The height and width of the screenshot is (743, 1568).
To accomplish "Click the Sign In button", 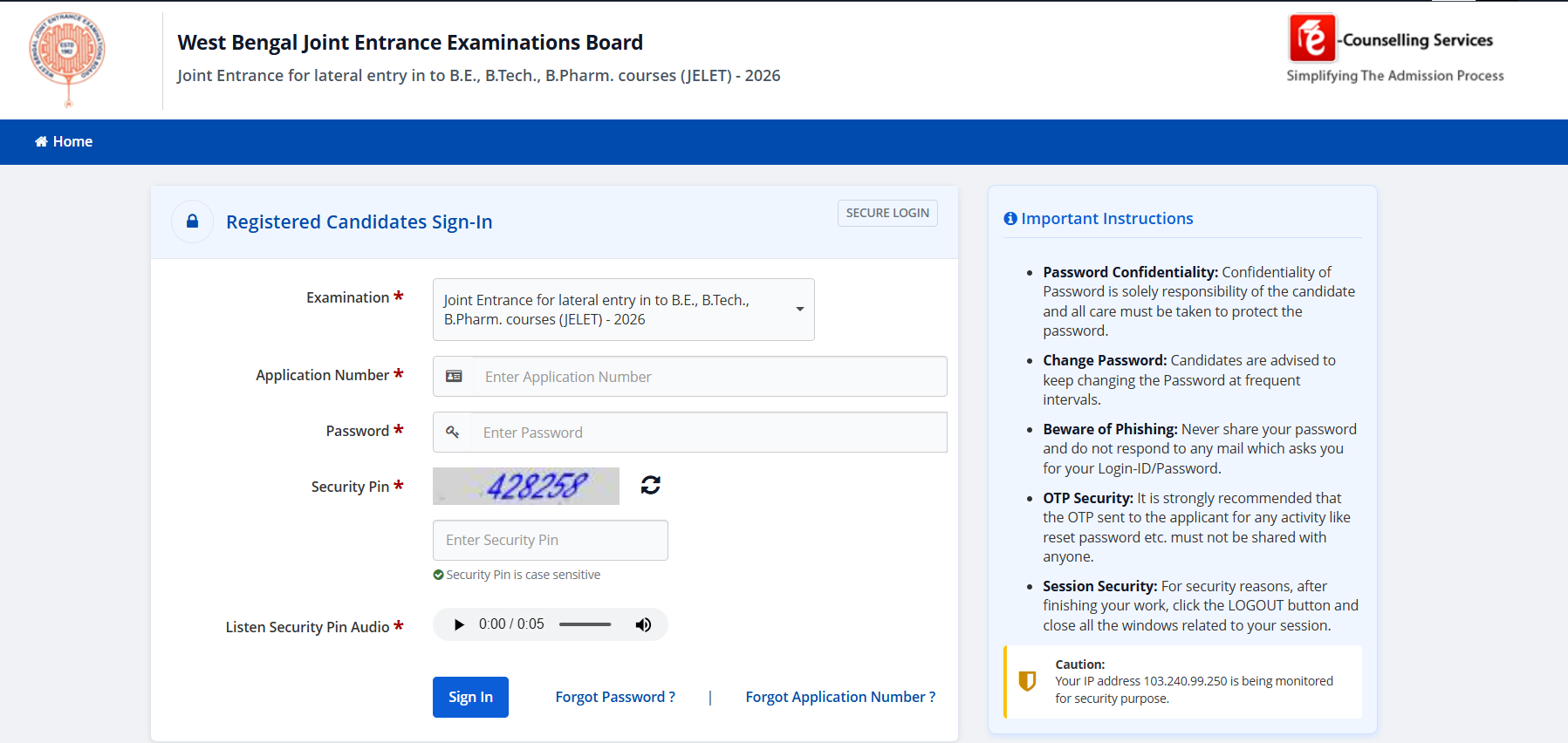I will pyautogui.click(x=470, y=697).
